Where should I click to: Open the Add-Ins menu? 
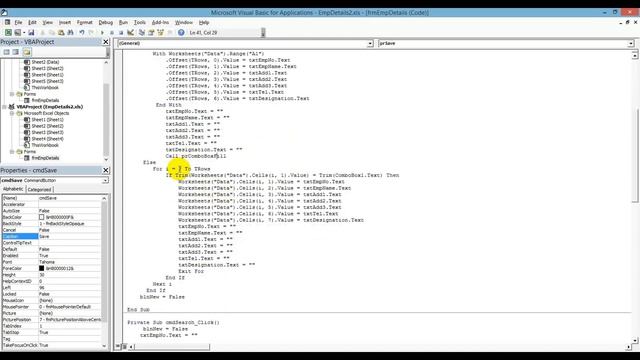pos(160,22)
